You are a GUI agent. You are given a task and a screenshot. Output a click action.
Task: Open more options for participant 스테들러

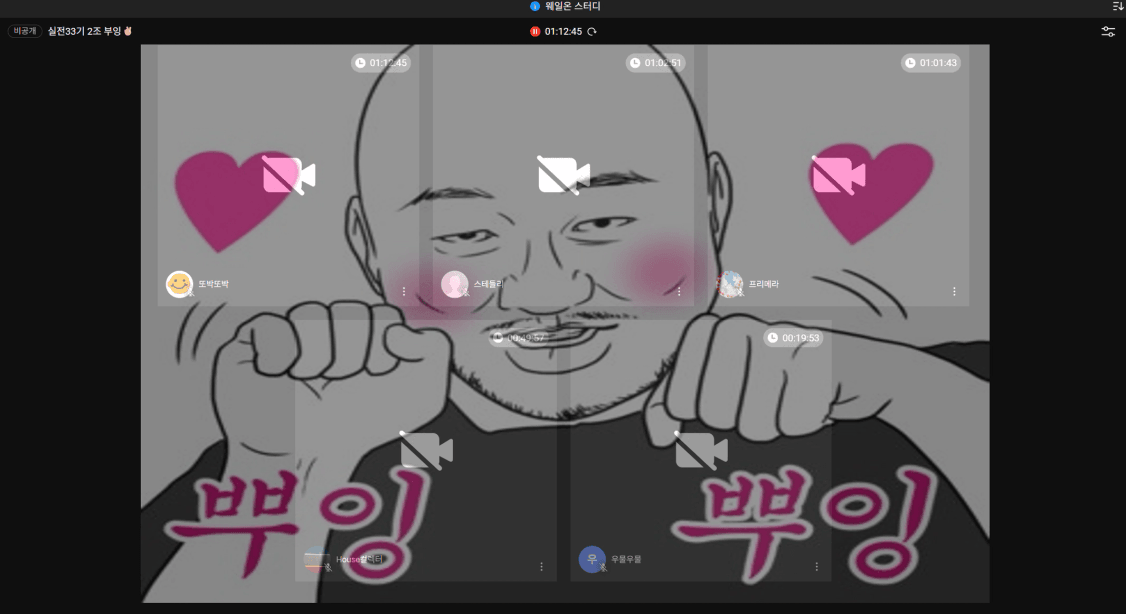click(679, 292)
